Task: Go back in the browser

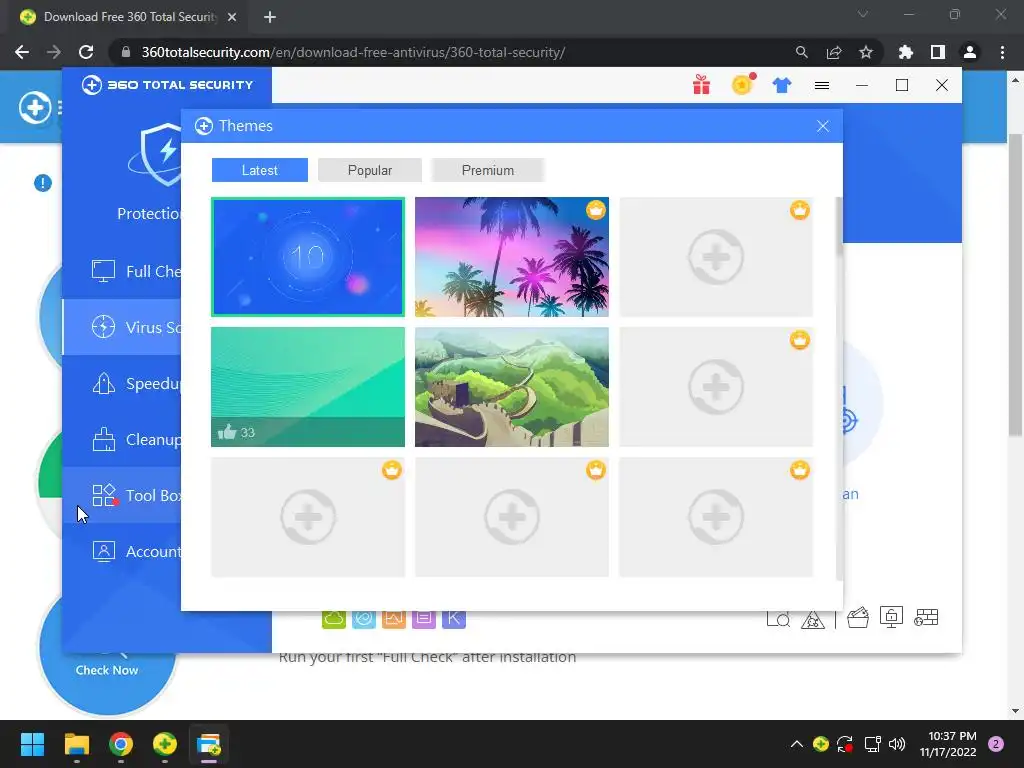Action: (22, 52)
